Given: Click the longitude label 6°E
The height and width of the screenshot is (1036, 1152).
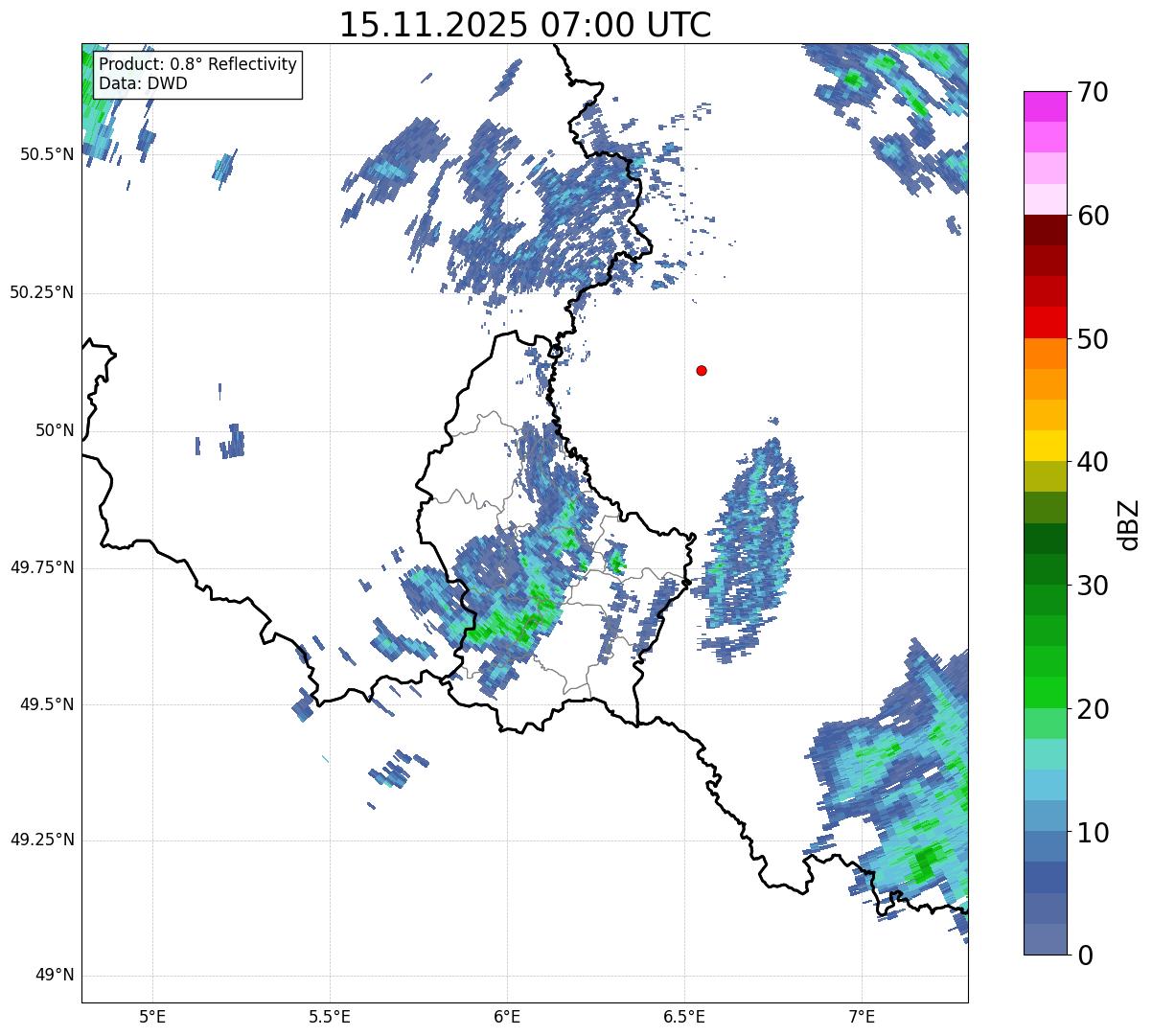Looking at the screenshot, I should tap(507, 1016).
